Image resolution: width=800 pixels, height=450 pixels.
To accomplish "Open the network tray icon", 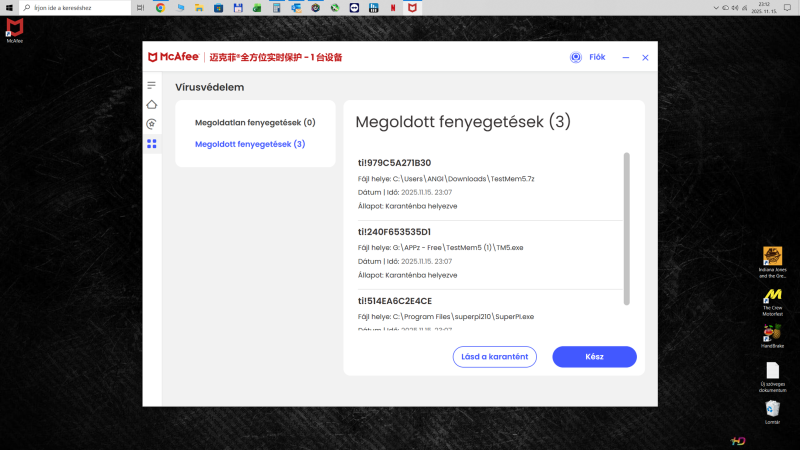I will point(744,8).
